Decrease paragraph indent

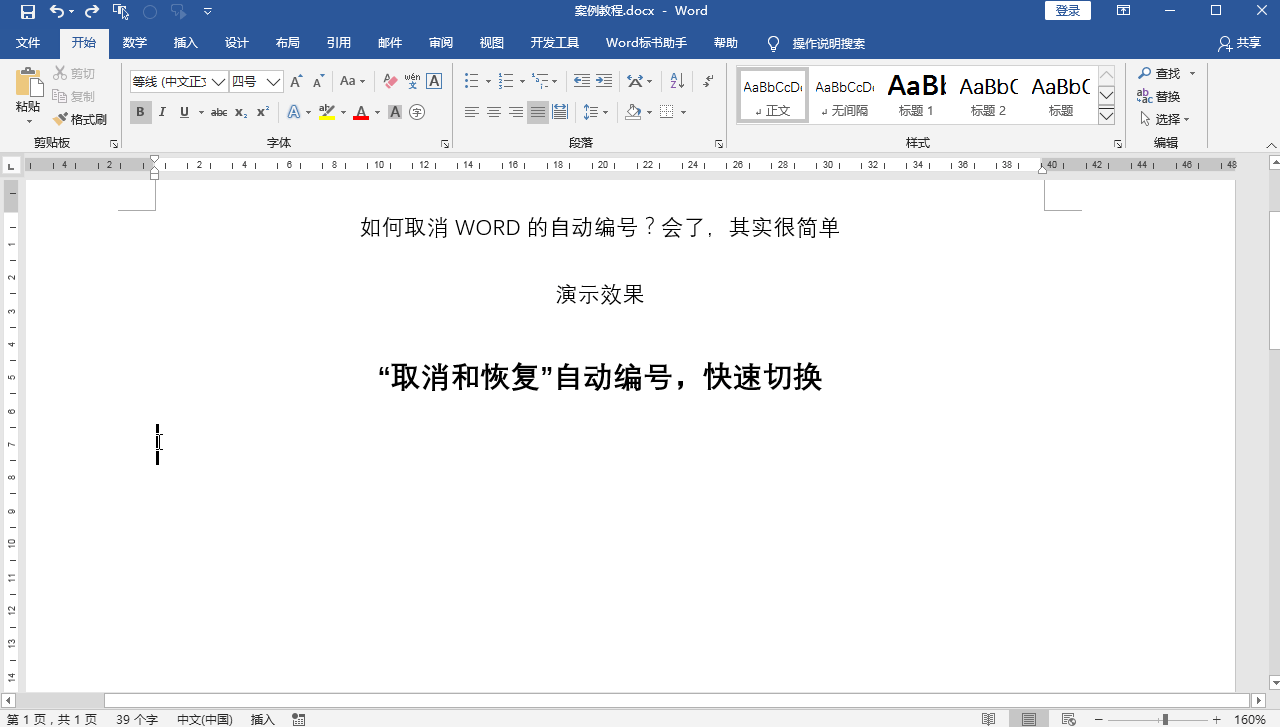click(581, 82)
